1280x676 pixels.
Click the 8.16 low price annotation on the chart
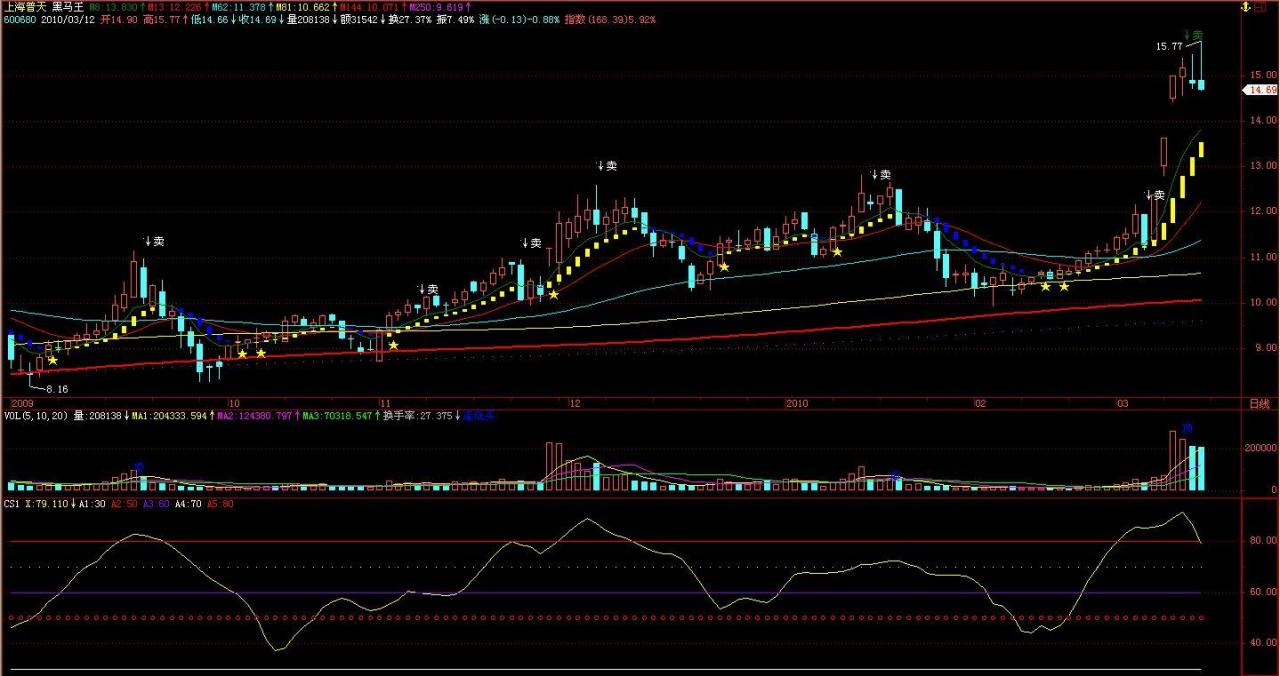[x=57, y=389]
